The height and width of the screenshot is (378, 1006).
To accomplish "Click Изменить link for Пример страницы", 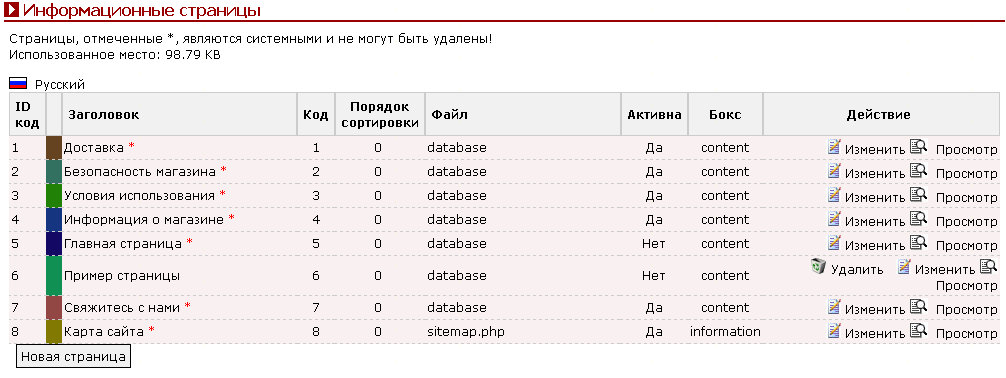I will pyautogui.click(x=945, y=270).
